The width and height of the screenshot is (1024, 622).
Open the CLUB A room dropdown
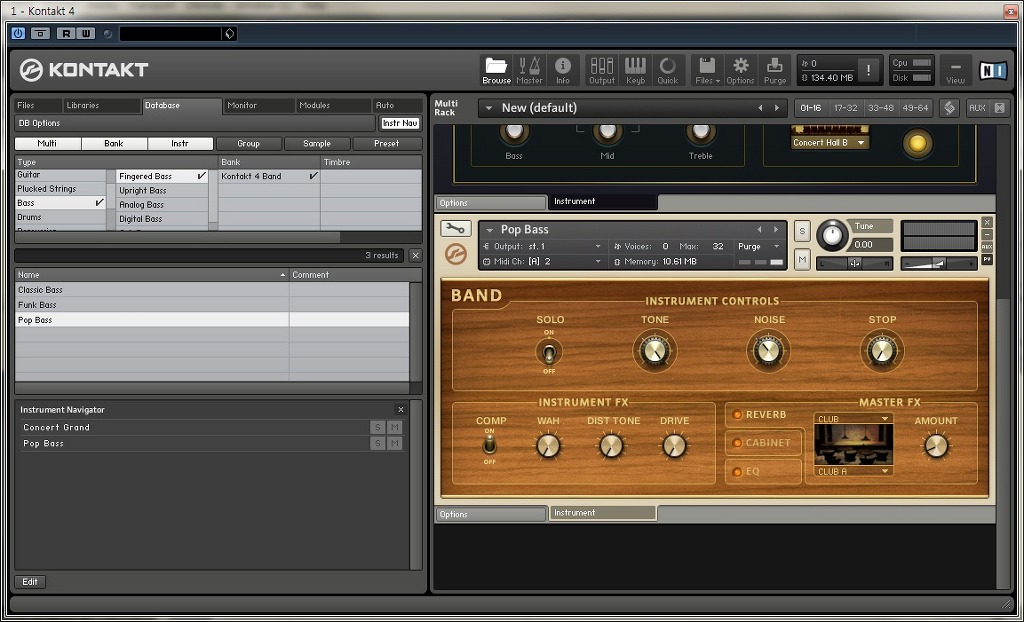click(853, 471)
